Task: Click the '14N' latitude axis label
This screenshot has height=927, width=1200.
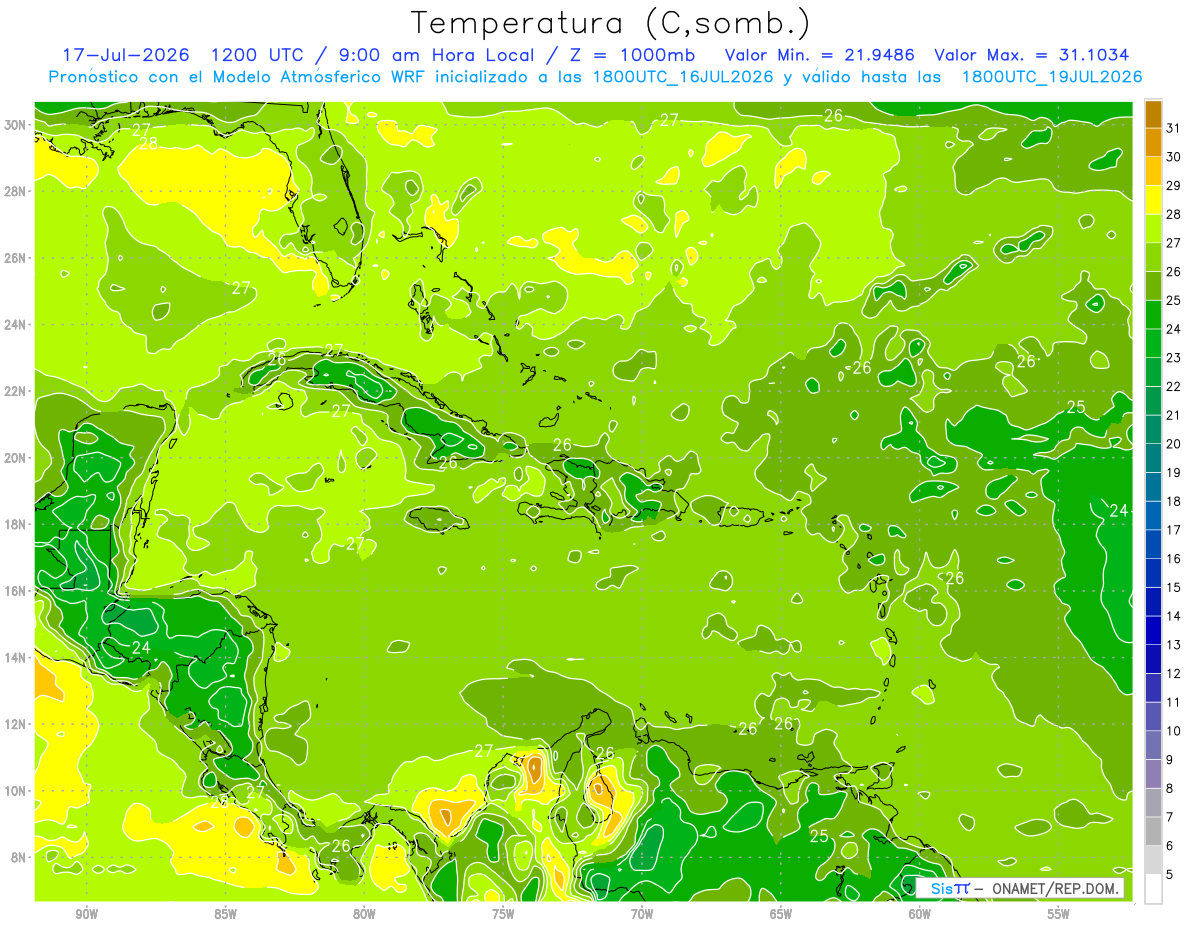Action: pyautogui.click(x=16, y=658)
